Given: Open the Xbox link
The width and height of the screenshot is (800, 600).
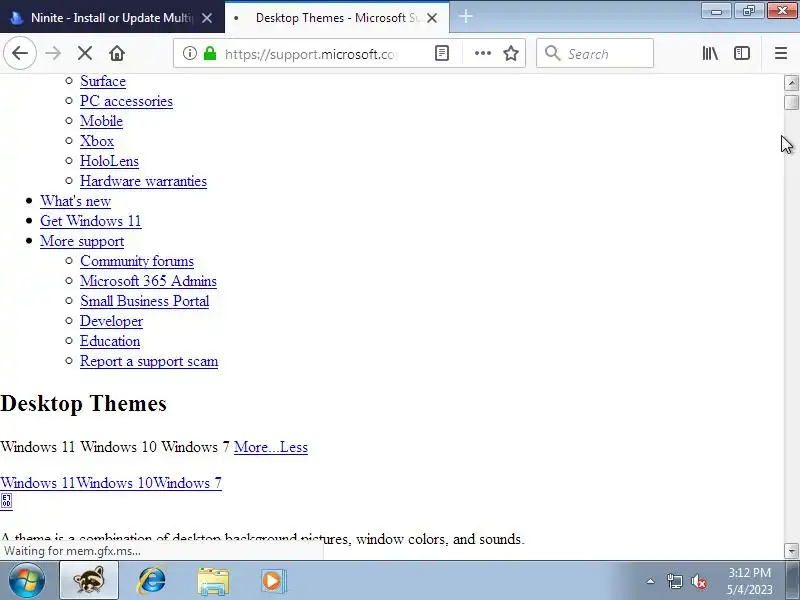Looking at the screenshot, I should [96, 141].
